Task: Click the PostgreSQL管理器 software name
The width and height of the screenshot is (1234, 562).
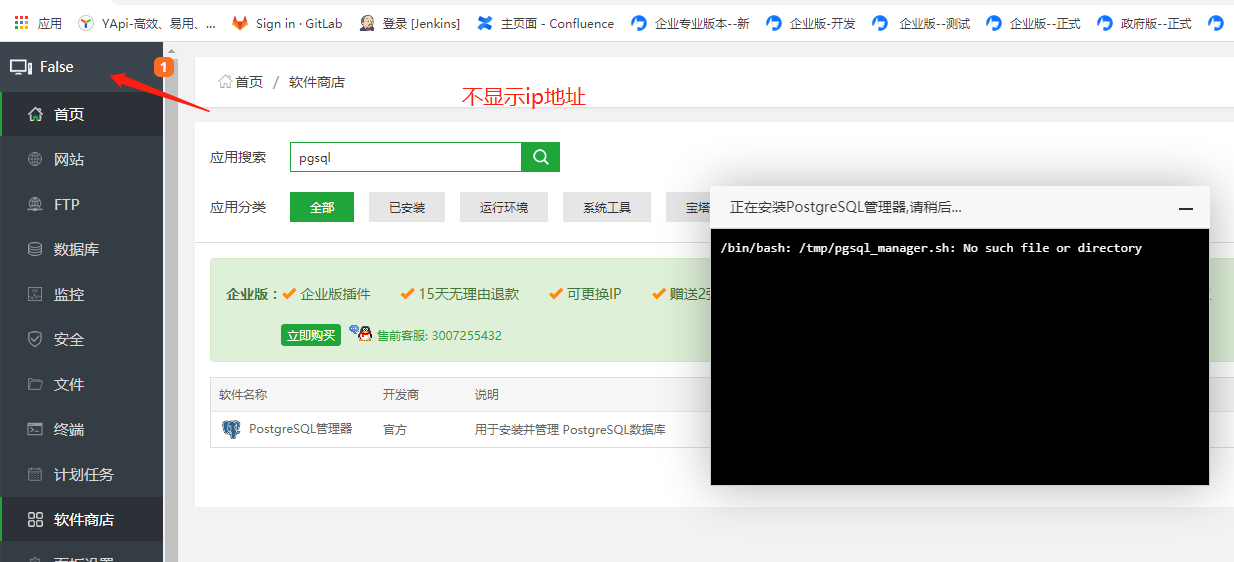Action: (x=300, y=428)
